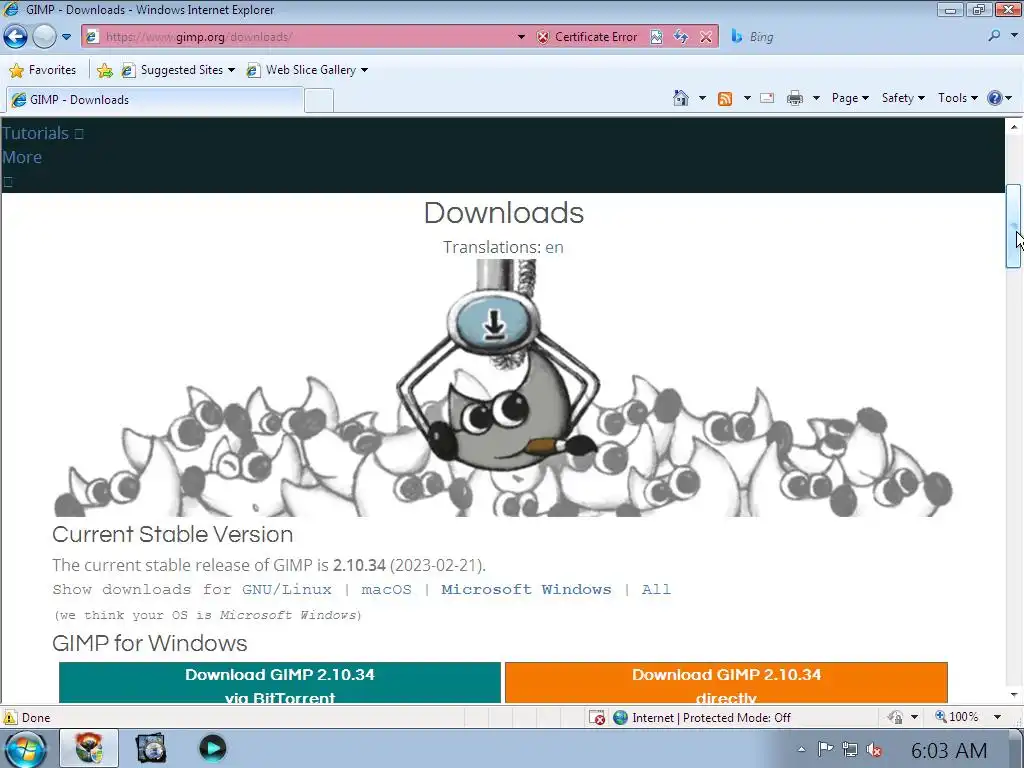The width and height of the screenshot is (1024, 768).
Task: Click the vertical scrollbar thumb
Action: [1013, 226]
